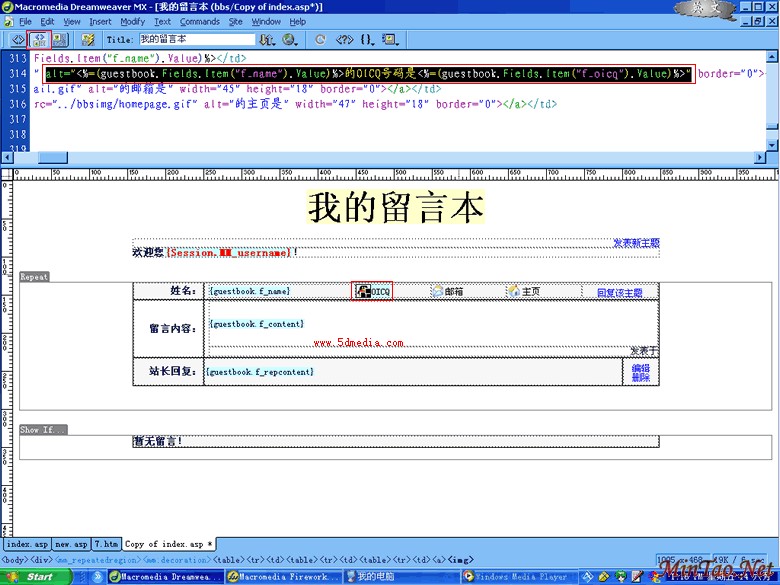Open the Commands menu
The height and width of the screenshot is (585, 780).
click(x=199, y=21)
